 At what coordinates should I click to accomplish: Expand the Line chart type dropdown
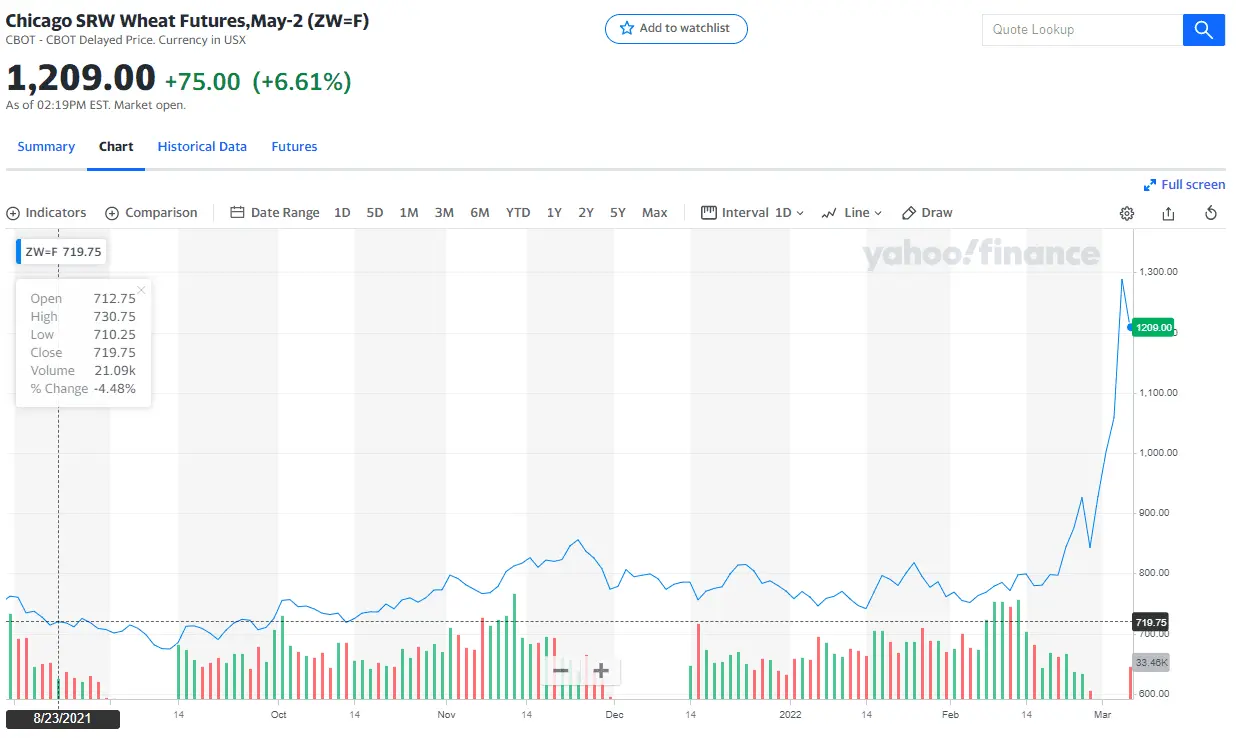pos(852,213)
